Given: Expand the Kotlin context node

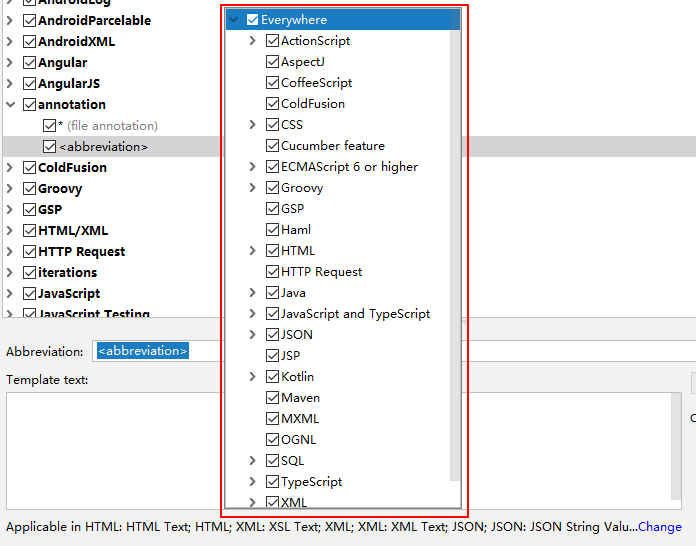Looking at the screenshot, I should pyautogui.click(x=253, y=376).
